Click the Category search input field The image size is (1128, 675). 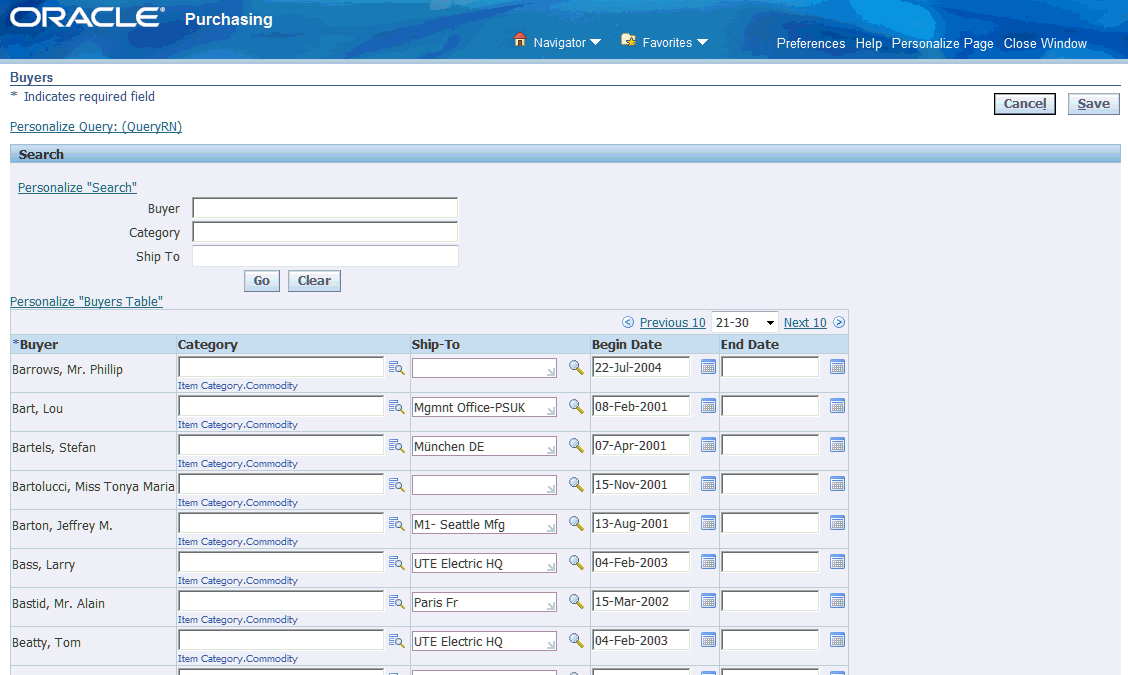pos(325,232)
